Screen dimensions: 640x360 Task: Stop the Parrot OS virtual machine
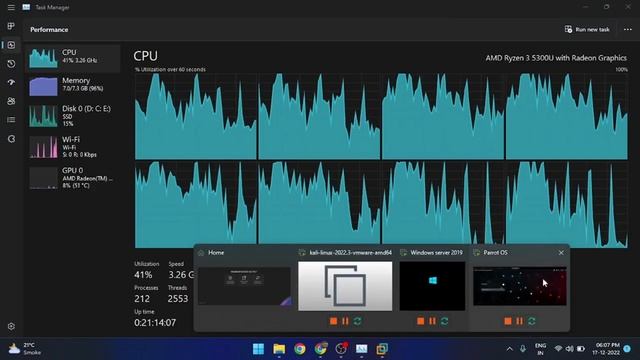(508, 321)
